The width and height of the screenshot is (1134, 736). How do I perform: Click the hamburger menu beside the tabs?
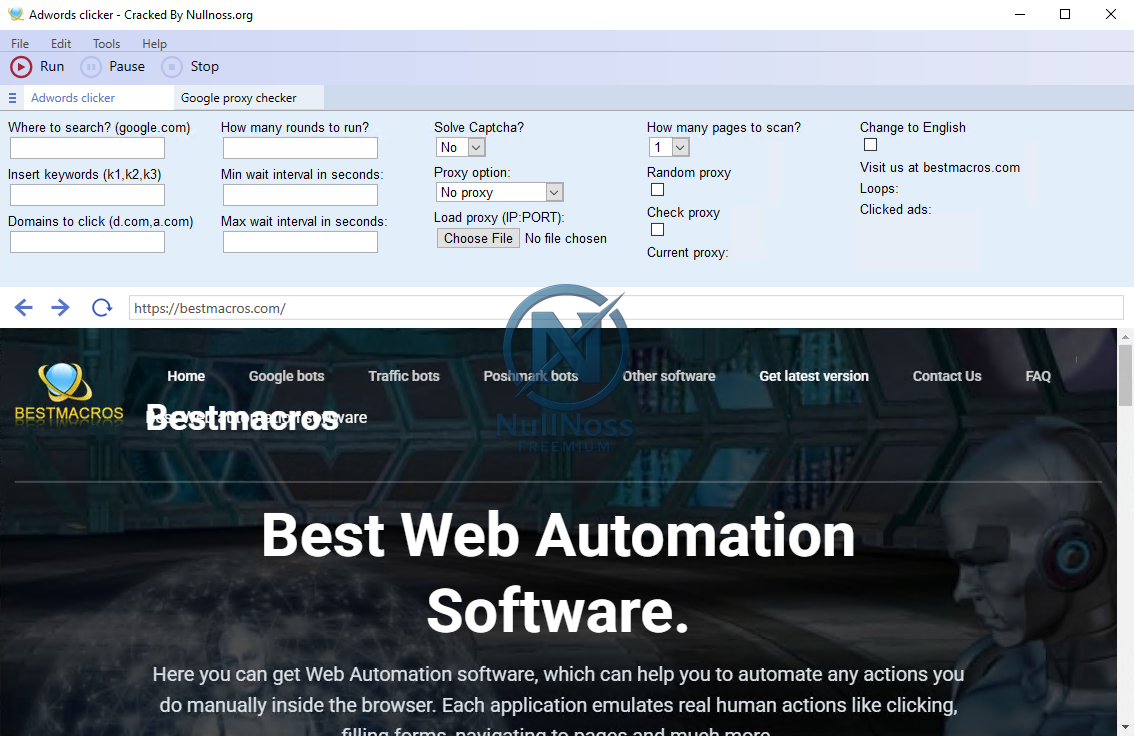coord(12,97)
